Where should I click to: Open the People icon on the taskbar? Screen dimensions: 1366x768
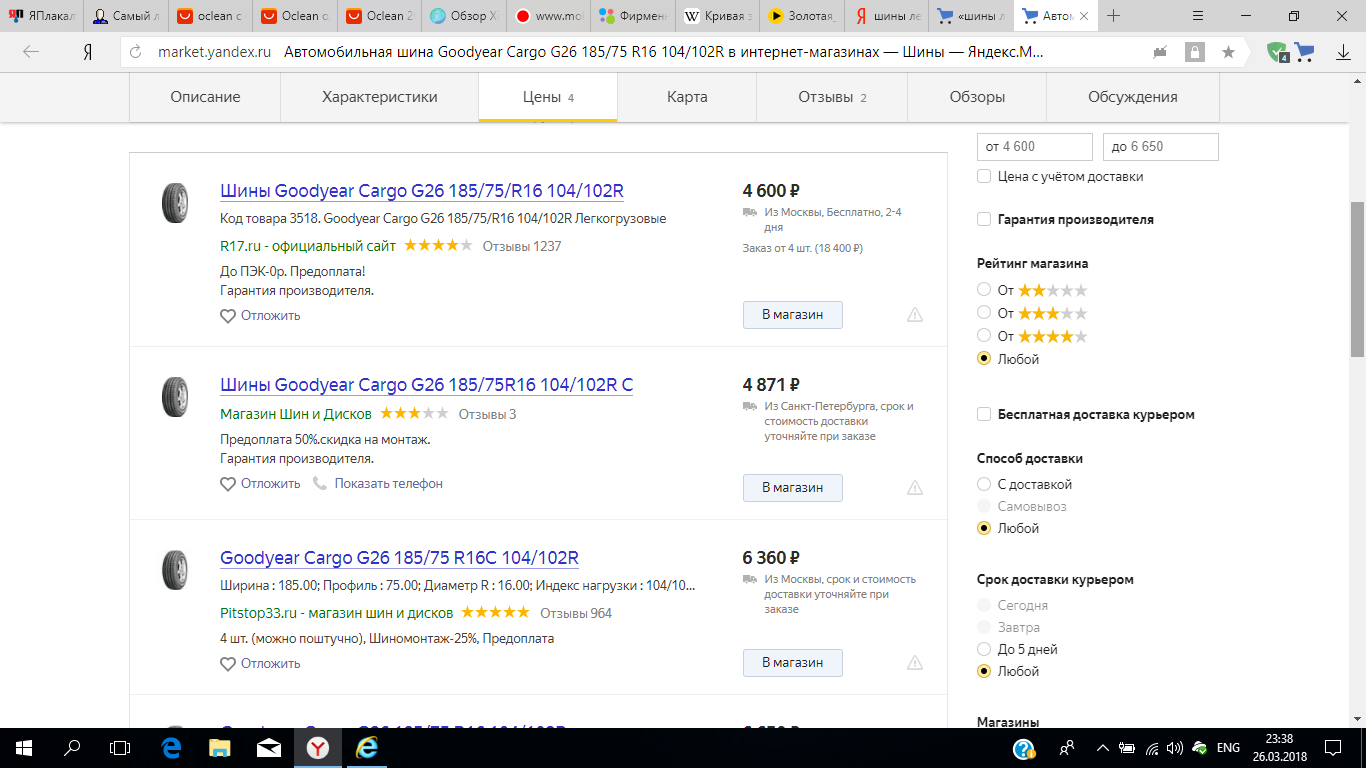(x=1067, y=747)
